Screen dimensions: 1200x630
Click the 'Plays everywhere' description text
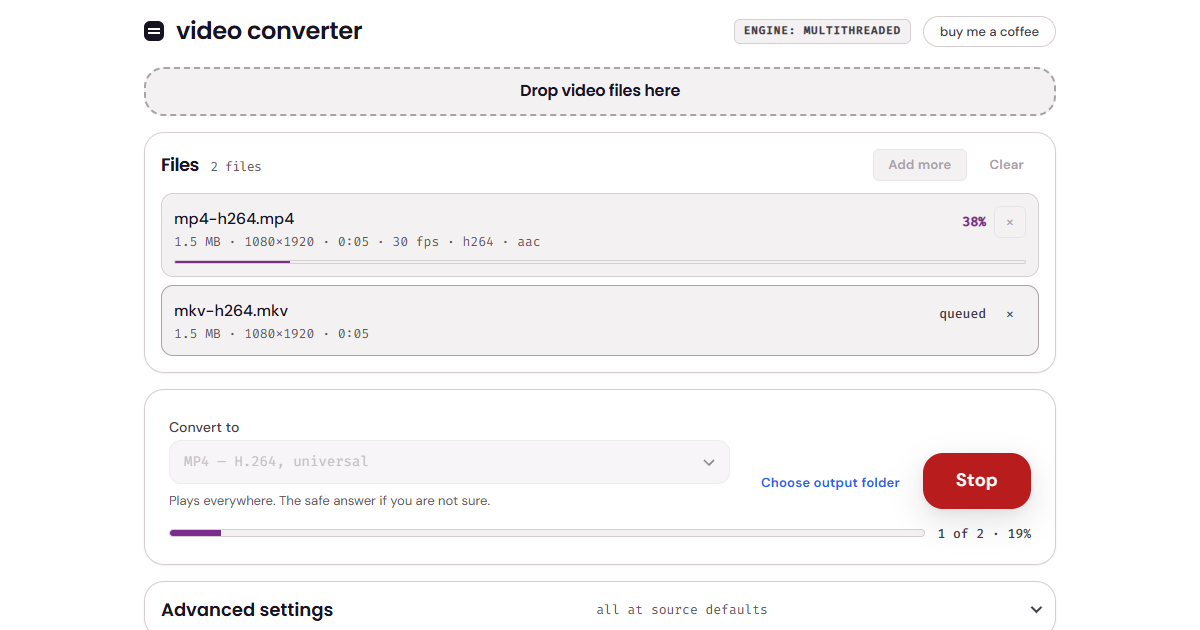point(329,501)
